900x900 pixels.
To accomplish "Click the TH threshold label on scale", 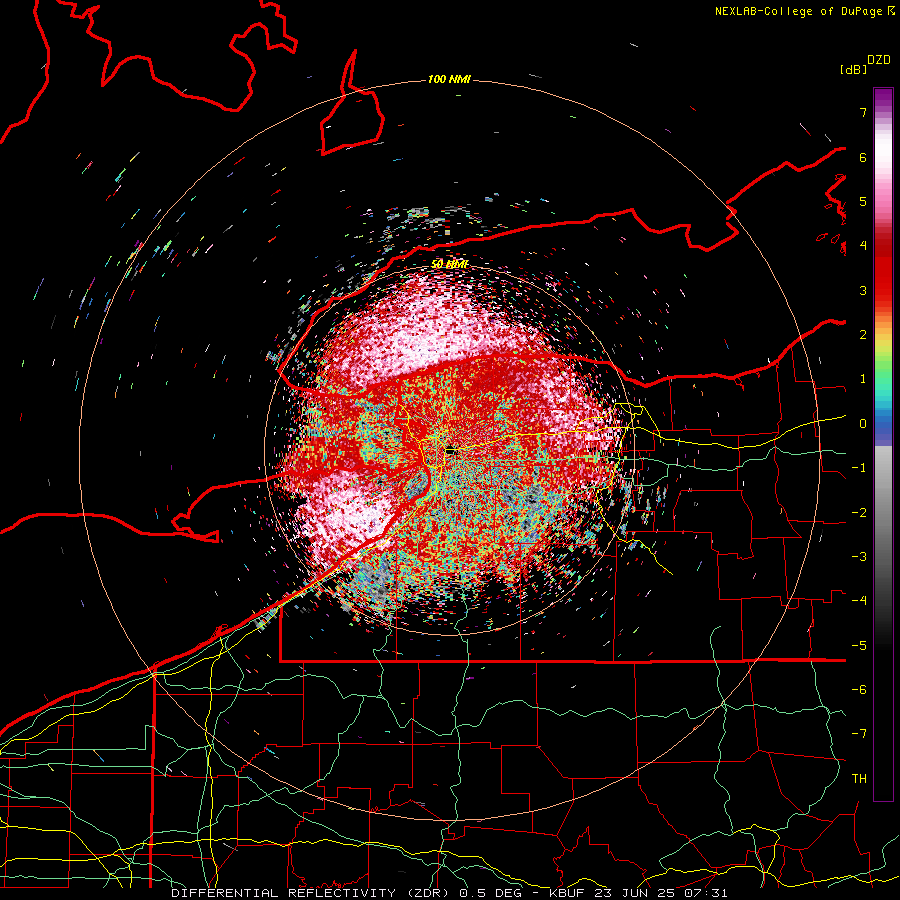I will coord(859,779).
